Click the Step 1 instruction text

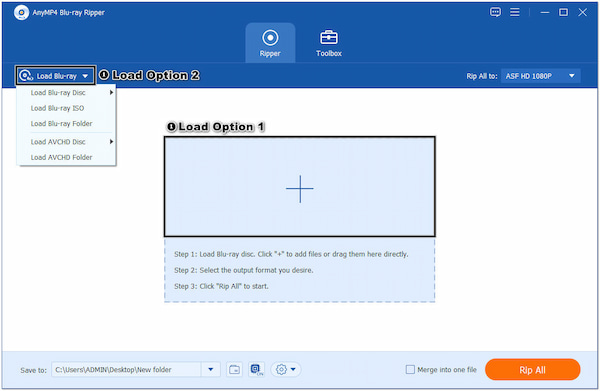tap(291, 254)
